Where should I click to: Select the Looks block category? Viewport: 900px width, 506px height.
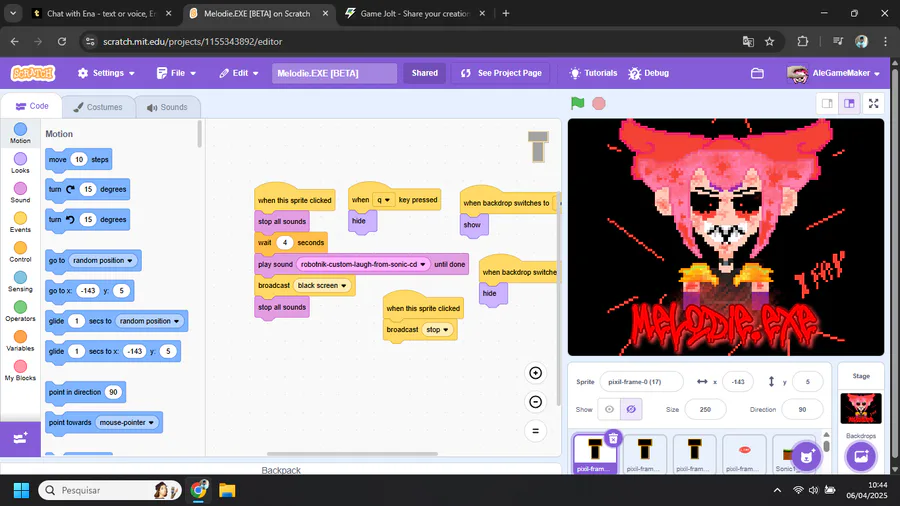point(20,163)
